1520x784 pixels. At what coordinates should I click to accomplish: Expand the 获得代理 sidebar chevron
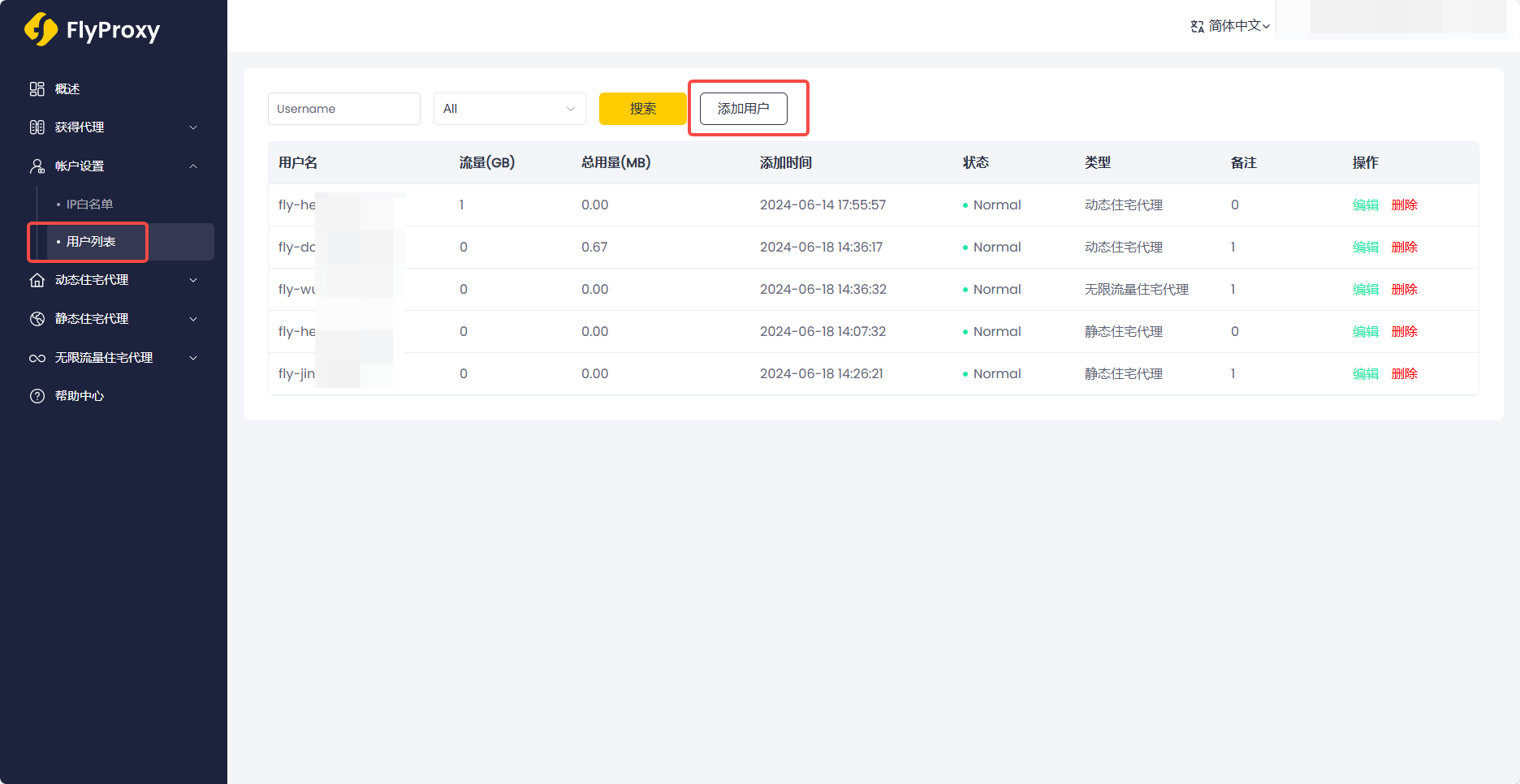pyautogui.click(x=193, y=127)
